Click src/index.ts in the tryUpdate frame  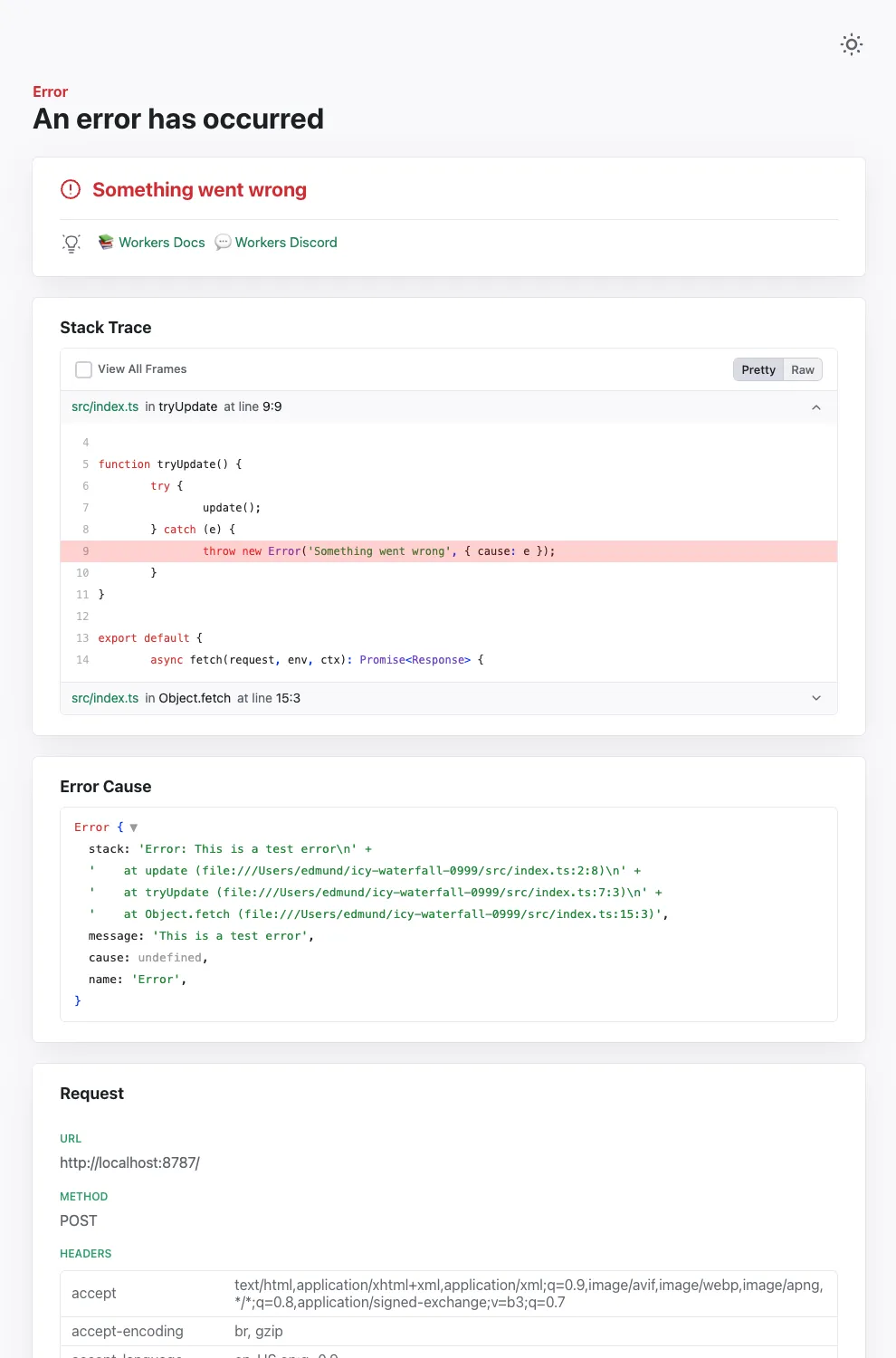[105, 406]
